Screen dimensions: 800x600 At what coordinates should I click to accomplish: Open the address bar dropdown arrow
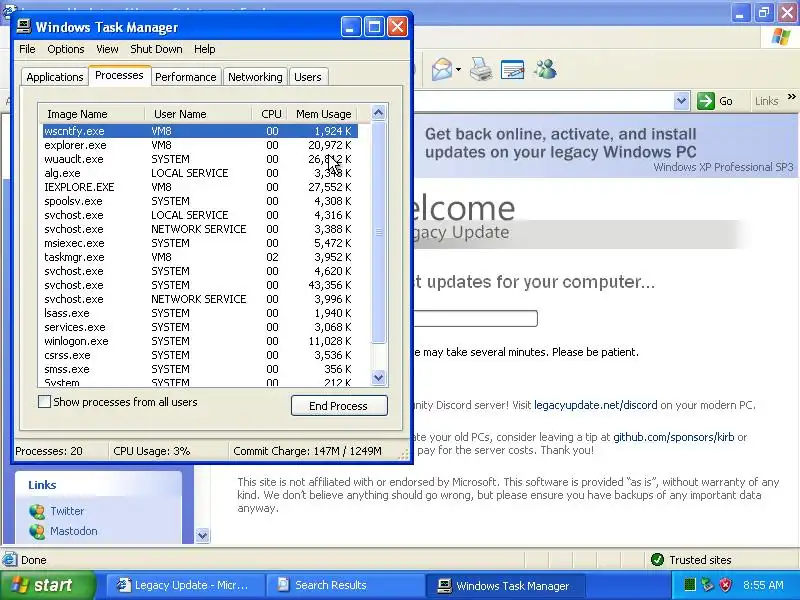tap(681, 101)
